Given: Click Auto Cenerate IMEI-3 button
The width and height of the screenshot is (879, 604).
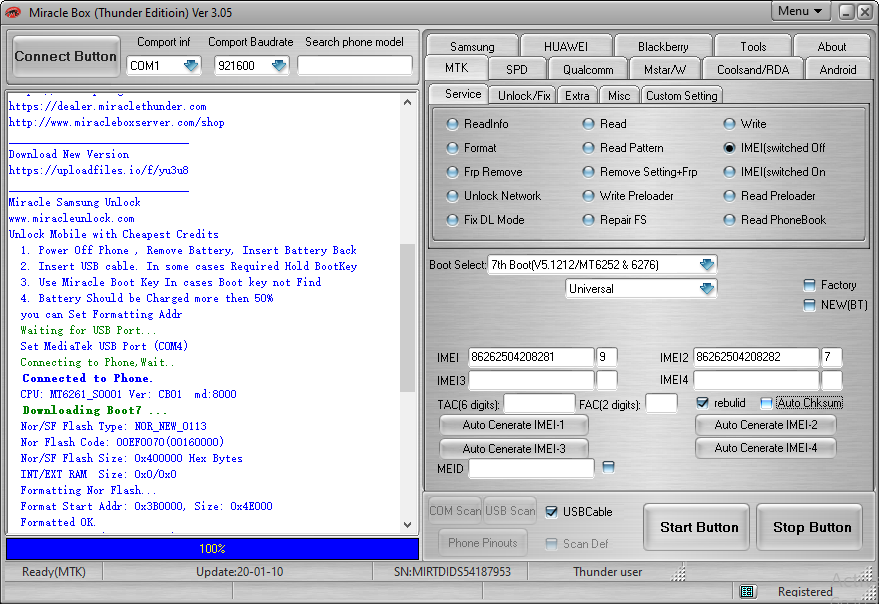Looking at the screenshot, I should pos(513,449).
